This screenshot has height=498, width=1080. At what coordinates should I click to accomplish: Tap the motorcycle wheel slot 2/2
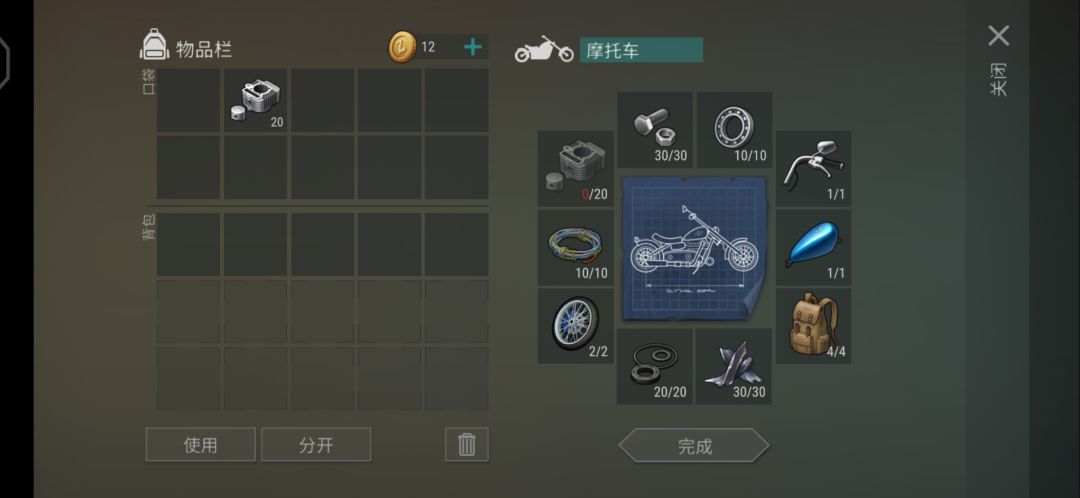coord(575,326)
